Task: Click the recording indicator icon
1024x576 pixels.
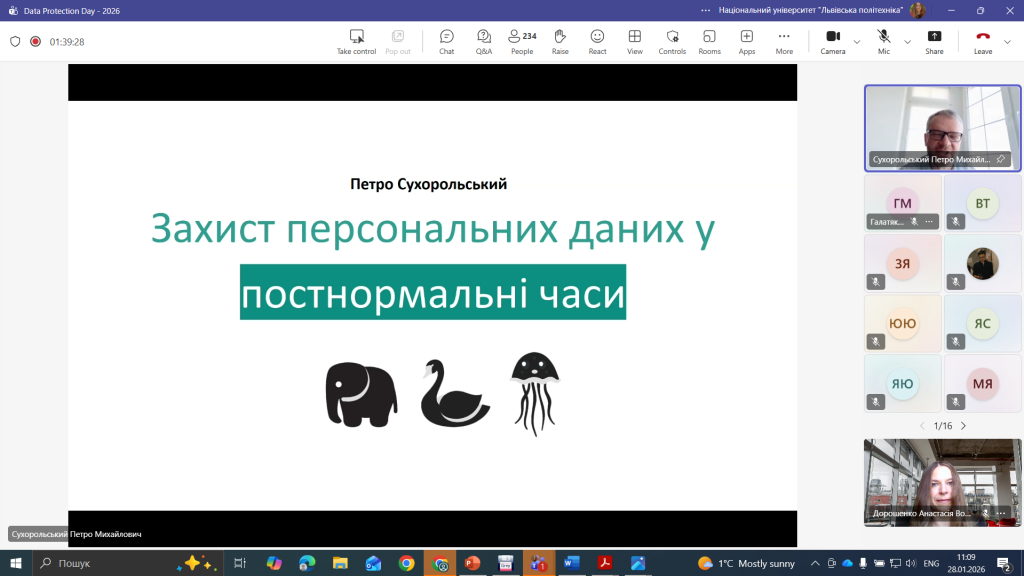Action: tap(35, 42)
